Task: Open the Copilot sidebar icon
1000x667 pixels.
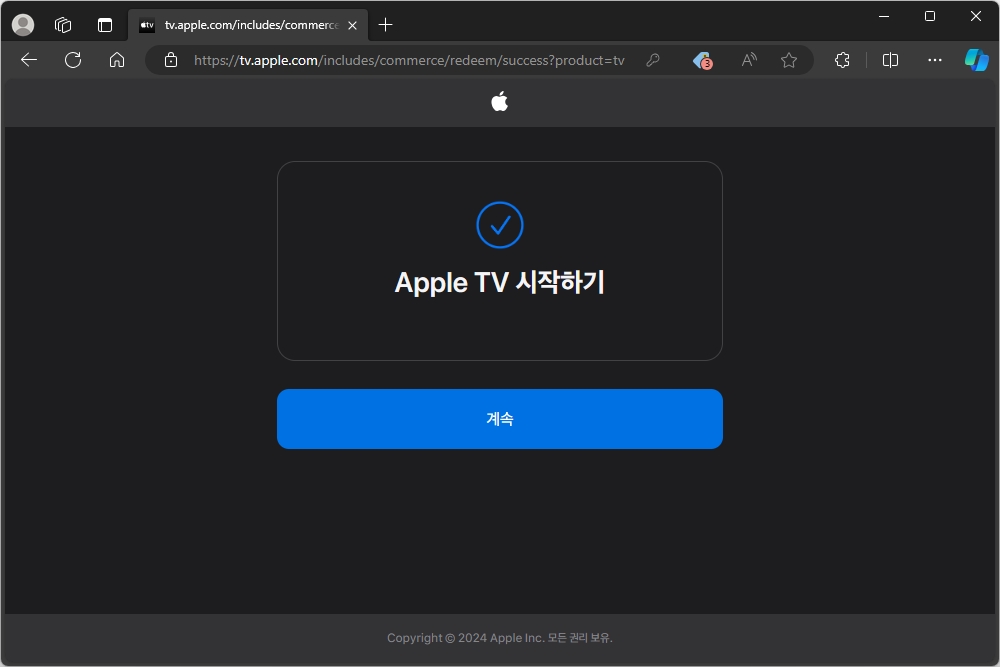Action: 976,60
